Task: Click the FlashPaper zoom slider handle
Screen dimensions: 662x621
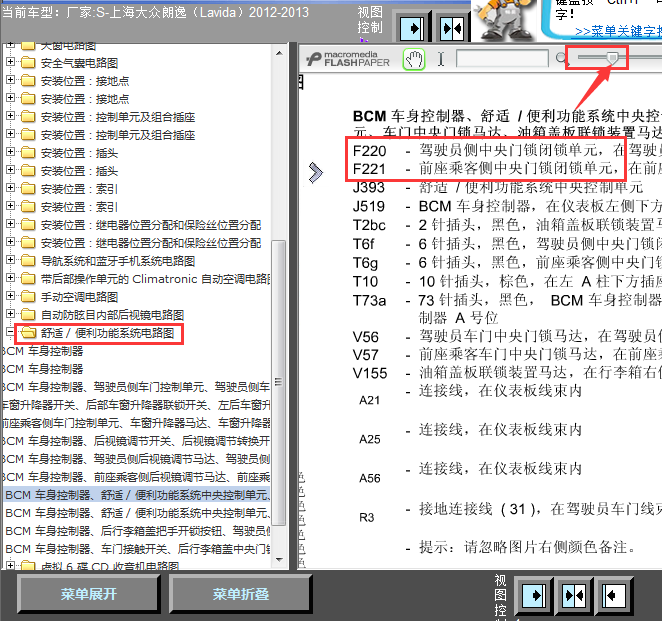Action: [612, 58]
